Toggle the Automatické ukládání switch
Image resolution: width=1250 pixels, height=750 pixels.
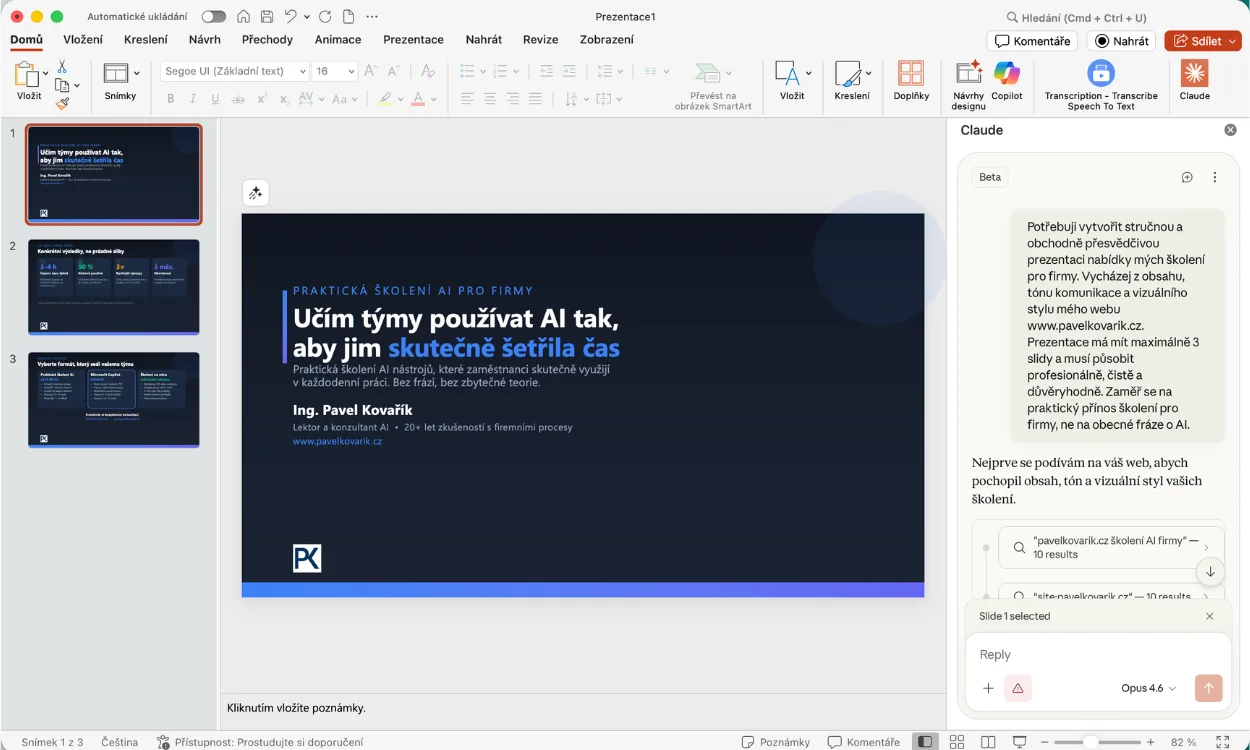(x=213, y=17)
